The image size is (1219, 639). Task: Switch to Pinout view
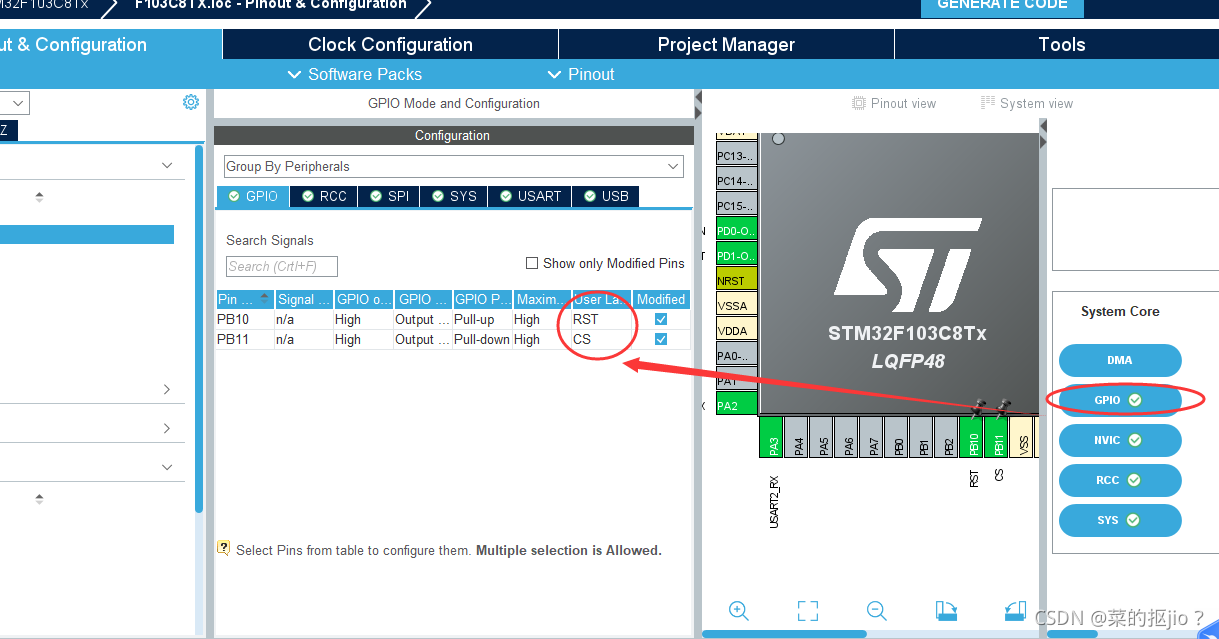(894, 103)
